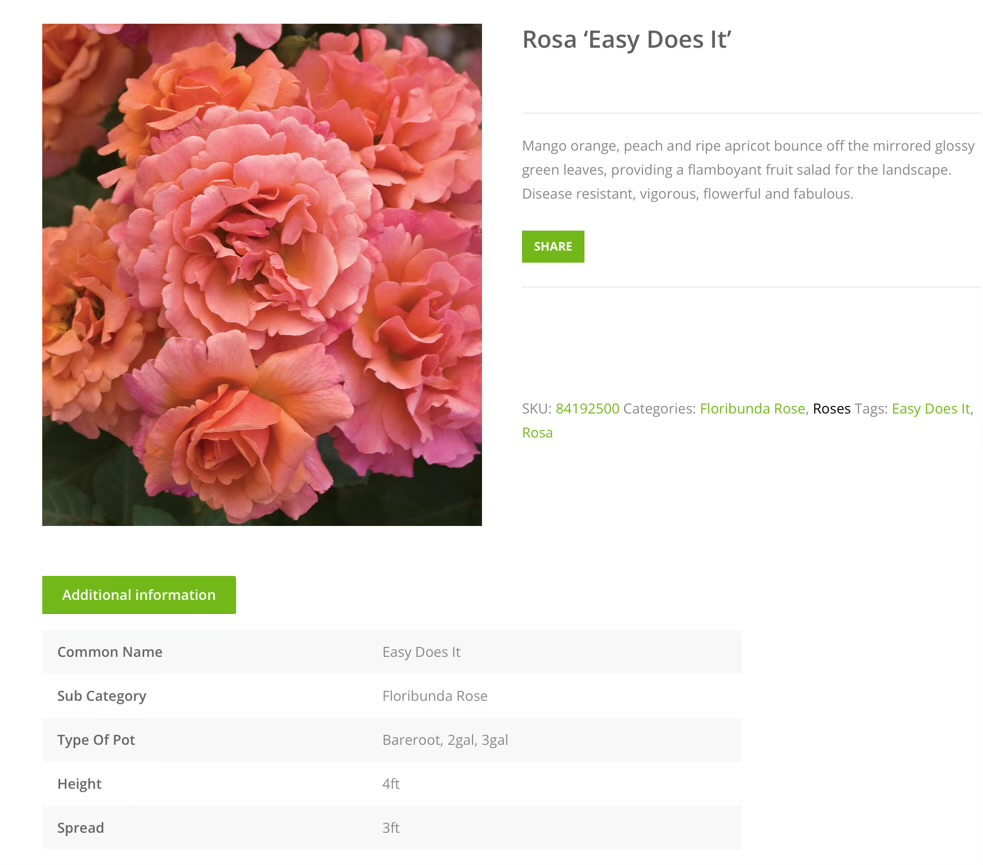Click the Common Name row label
This screenshot has width=983, height=865.
coord(110,652)
